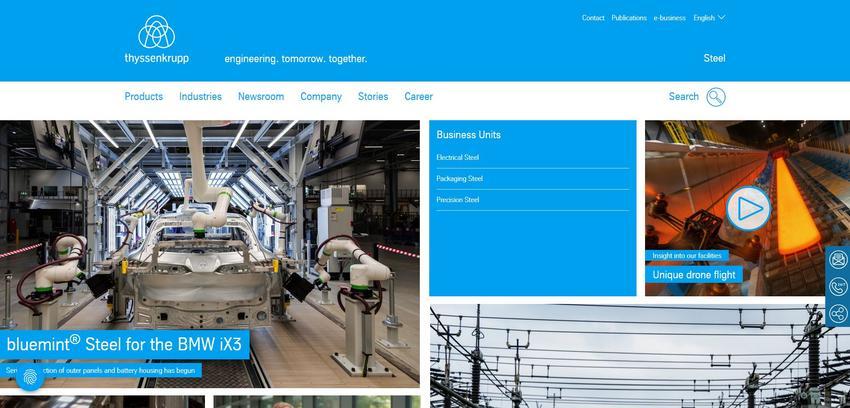Screen dimensions: 850x408
Task: Open the Publications link
Action: tap(629, 18)
